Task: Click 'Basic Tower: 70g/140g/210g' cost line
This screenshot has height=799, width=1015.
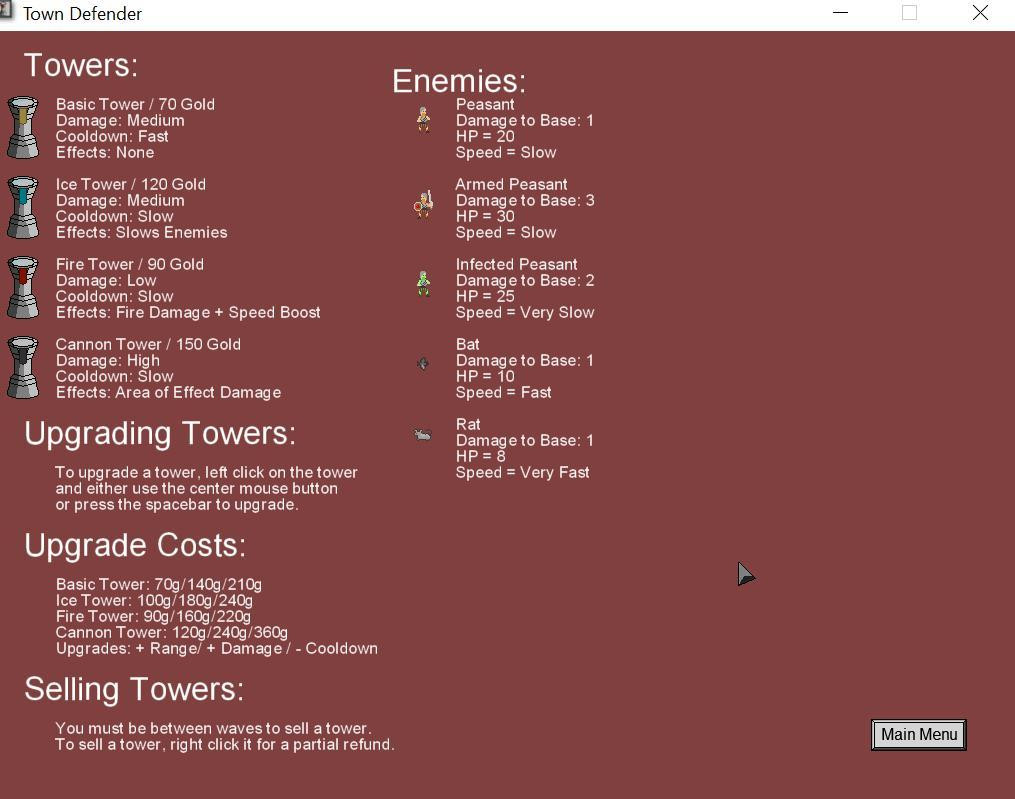Action: (159, 585)
